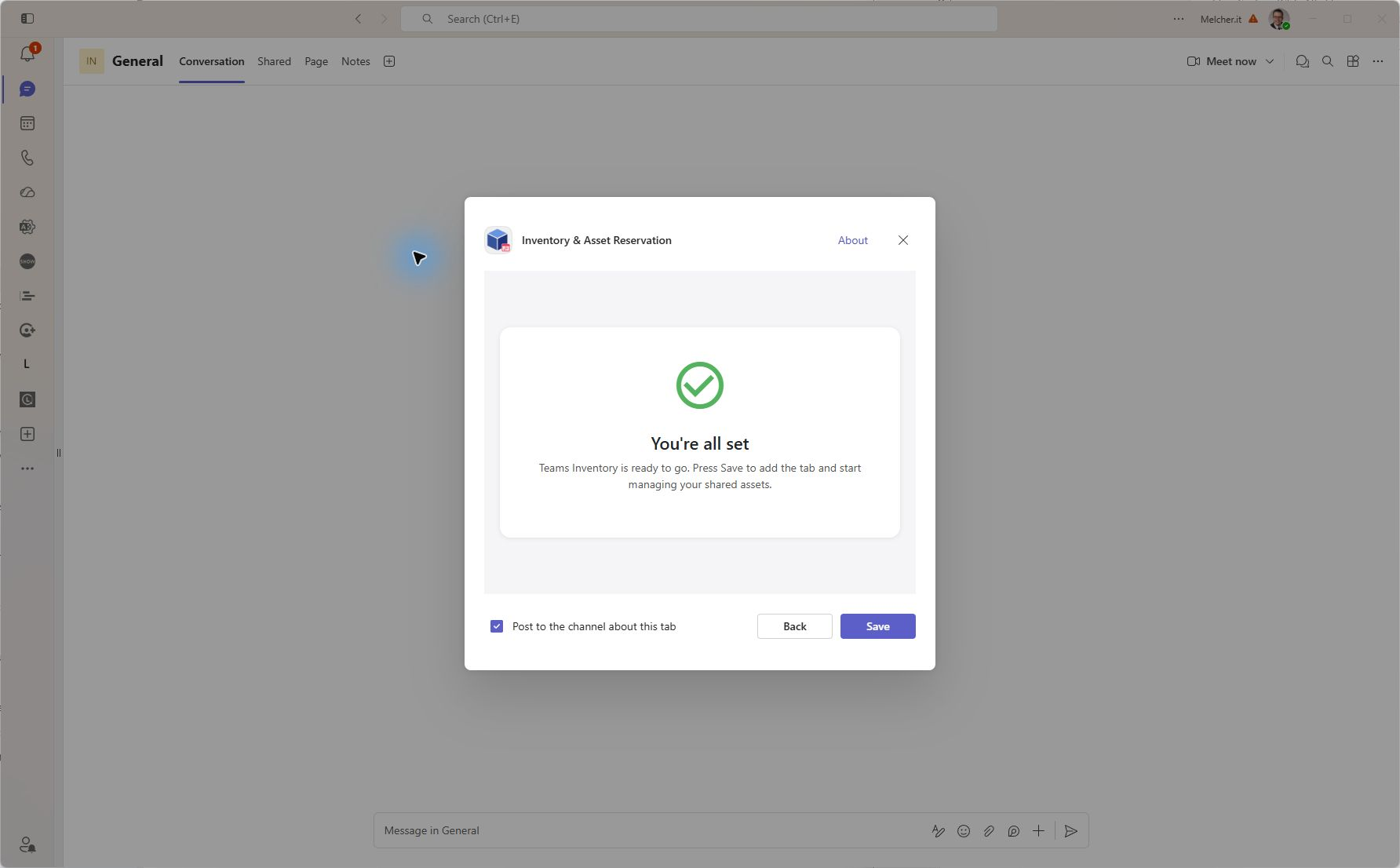
Task: Open more apps ellipsis in sidebar
Action: click(27, 469)
